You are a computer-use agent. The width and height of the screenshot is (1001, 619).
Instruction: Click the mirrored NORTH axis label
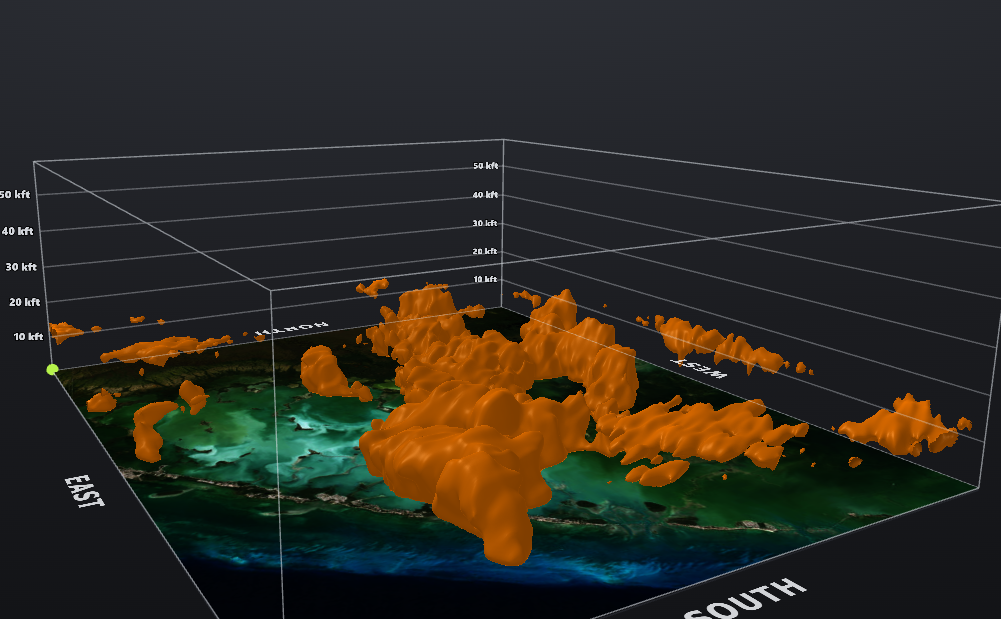click(x=292, y=329)
